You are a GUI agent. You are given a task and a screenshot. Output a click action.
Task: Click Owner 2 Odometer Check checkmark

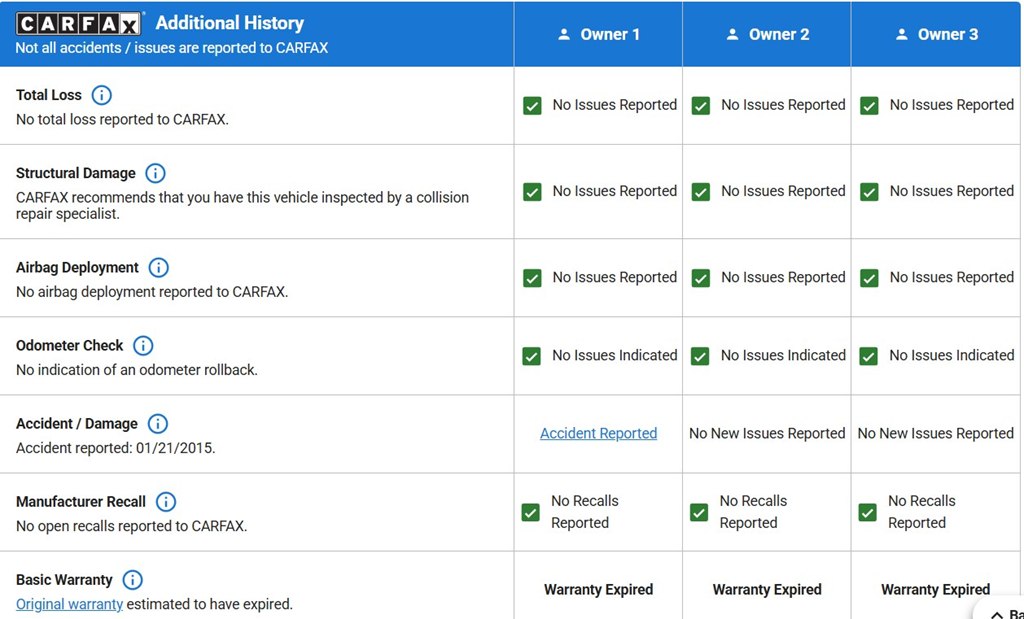click(700, 356)
